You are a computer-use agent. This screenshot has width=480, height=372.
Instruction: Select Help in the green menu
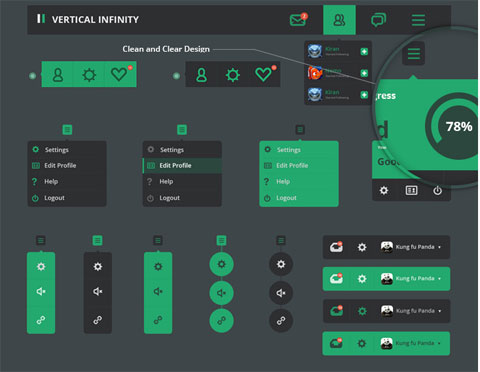click(x=299, y=181)
